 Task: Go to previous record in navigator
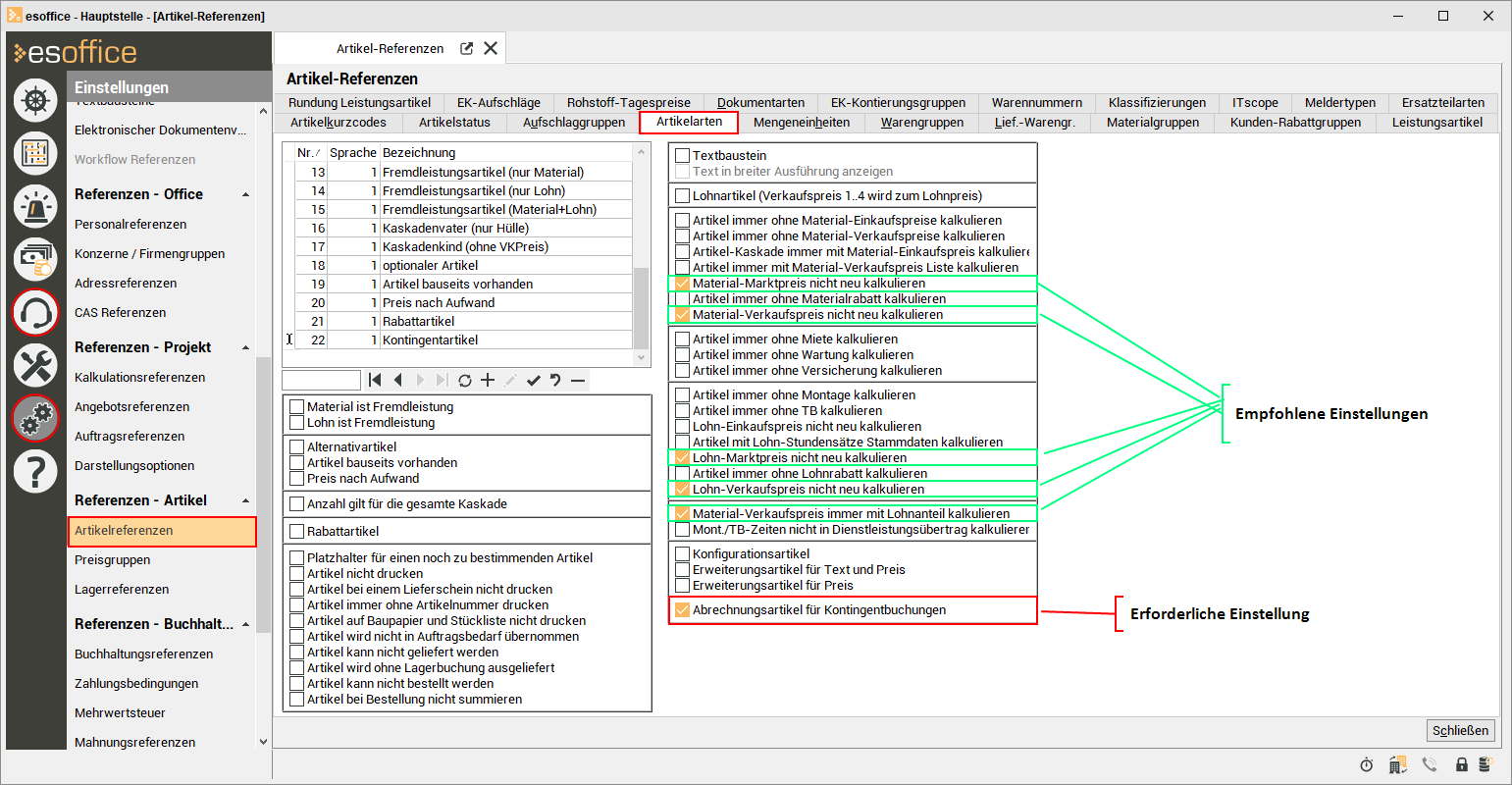(397, 380)
